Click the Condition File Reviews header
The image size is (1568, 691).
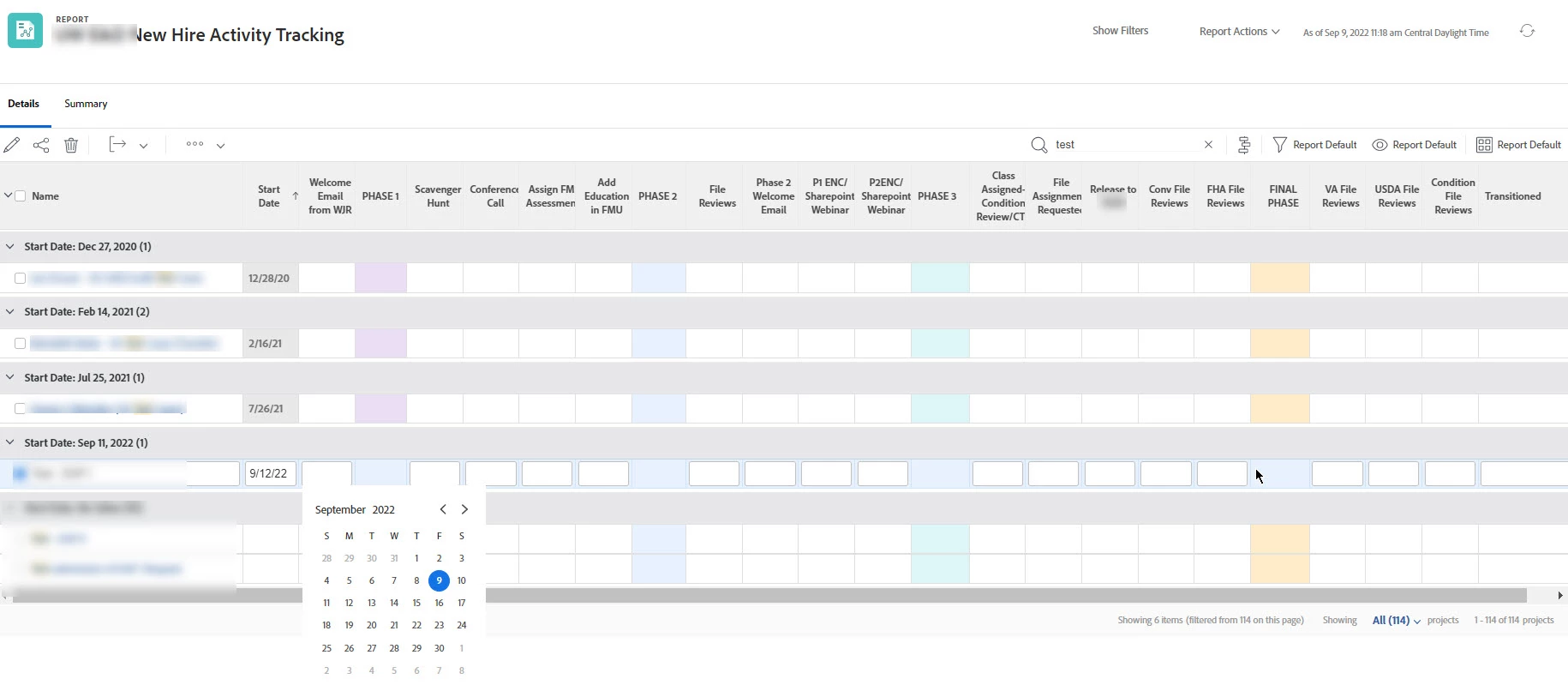pos(1452,196)
